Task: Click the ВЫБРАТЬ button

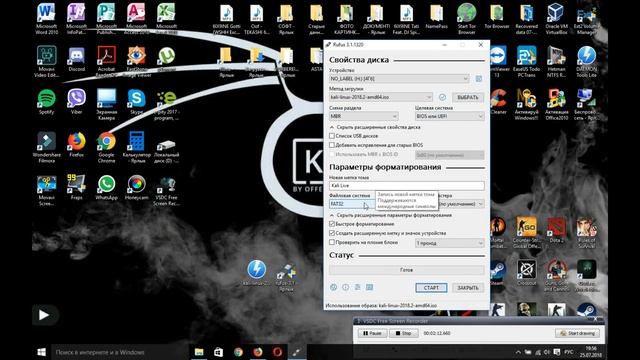Action: tap(468, 97)
